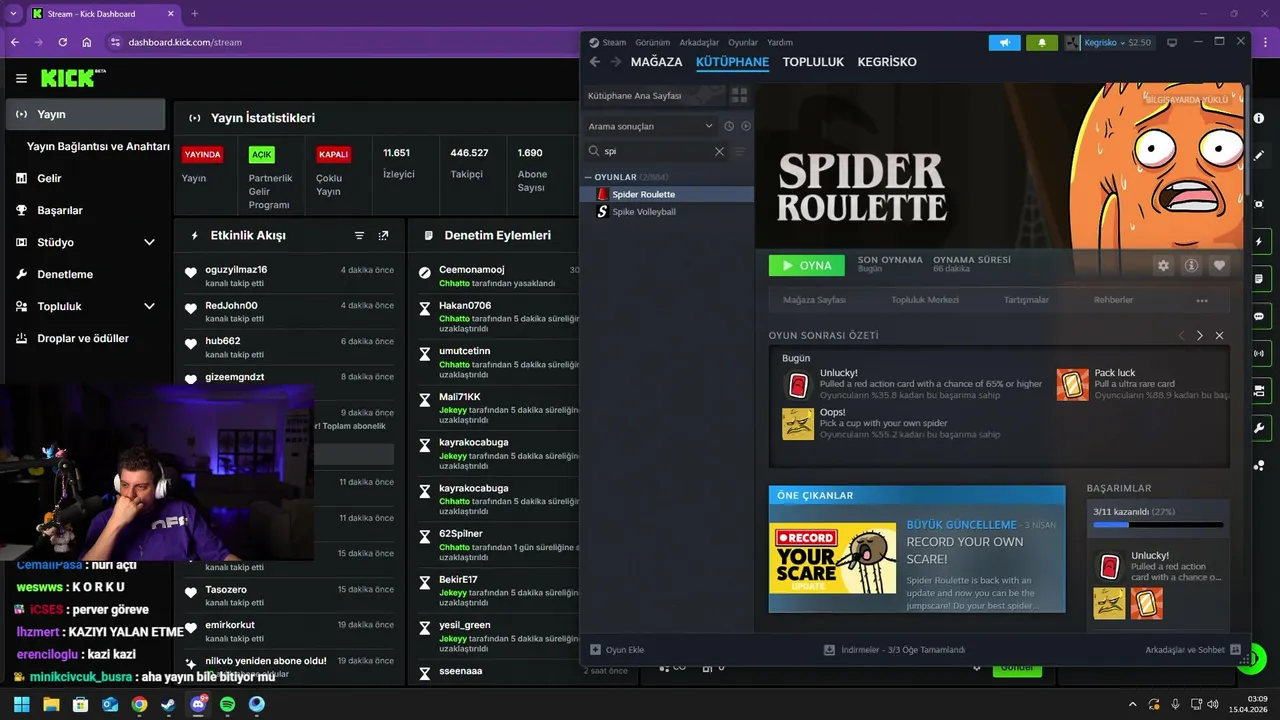The width and height of the screenshot is (1280, 720).
Task: Open Kütüphane Ana Sayfası button
Action: pyautogui.click(x=653, y=96)
